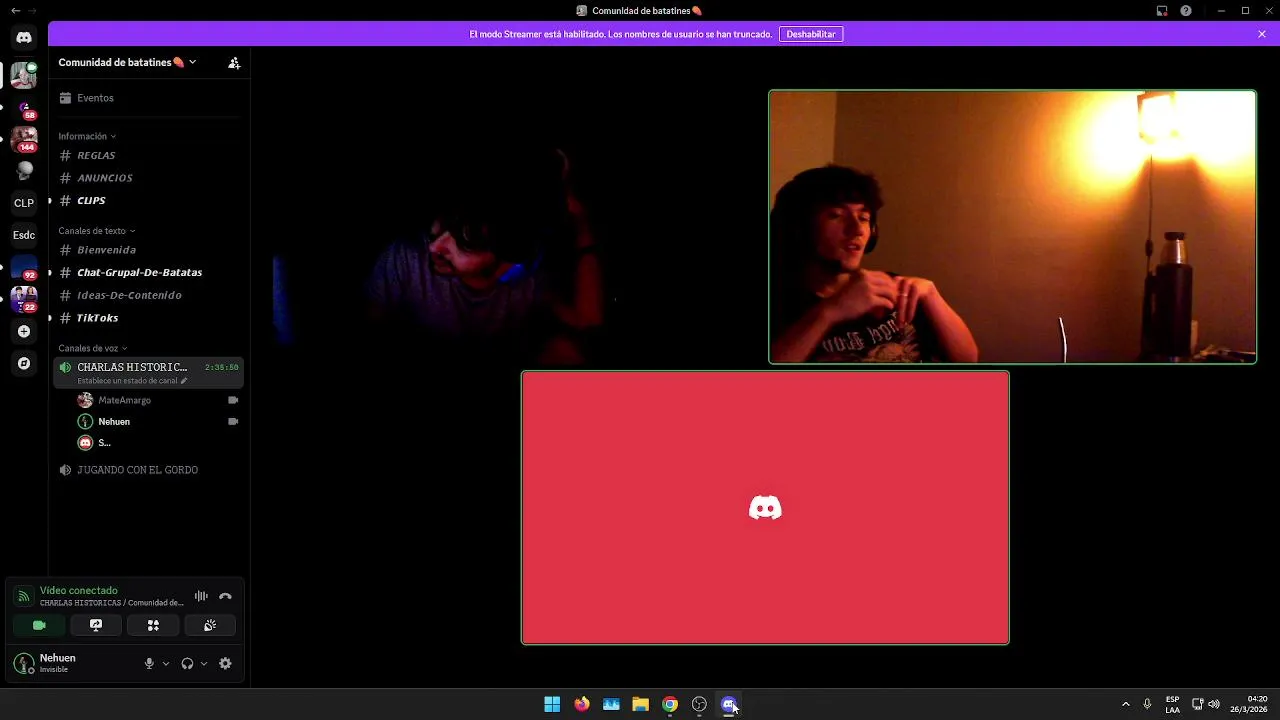Open the CLP server

tap(24, 203)
